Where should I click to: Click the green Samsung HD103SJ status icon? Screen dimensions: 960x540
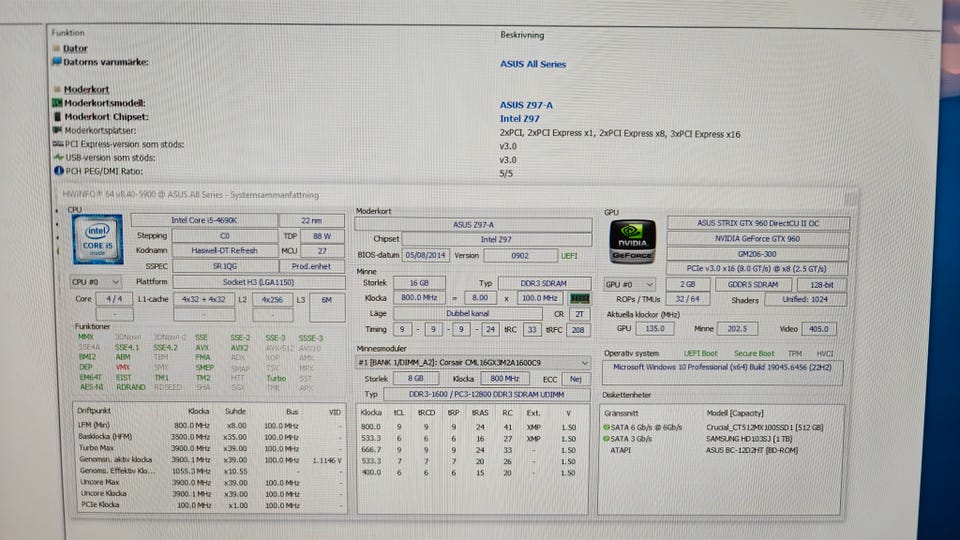606,440
